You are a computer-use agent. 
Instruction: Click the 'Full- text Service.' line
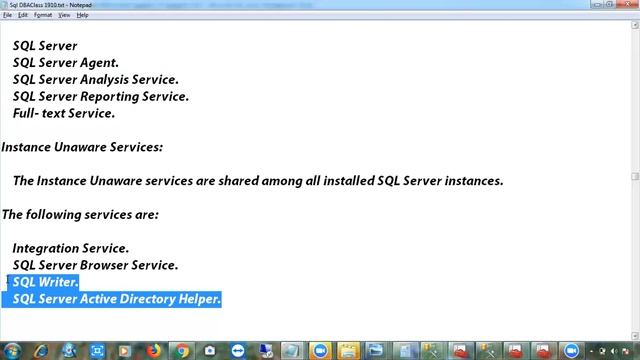pyautogui.click(x=64, y=113)
